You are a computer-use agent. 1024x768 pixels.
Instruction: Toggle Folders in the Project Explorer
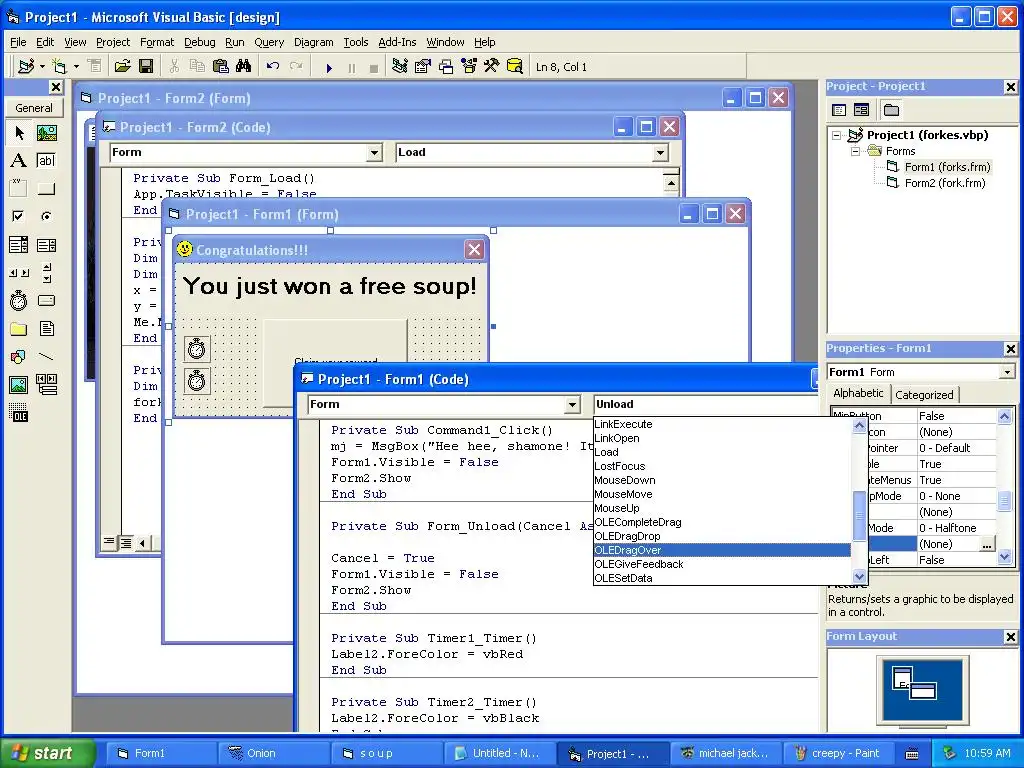point(891,110)
